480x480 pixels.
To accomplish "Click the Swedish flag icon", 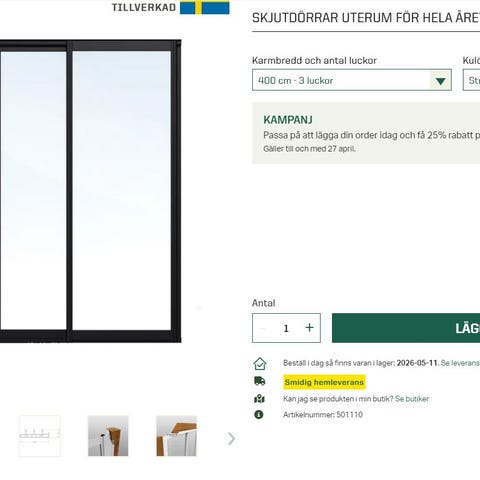I will [x=205, y=7].
